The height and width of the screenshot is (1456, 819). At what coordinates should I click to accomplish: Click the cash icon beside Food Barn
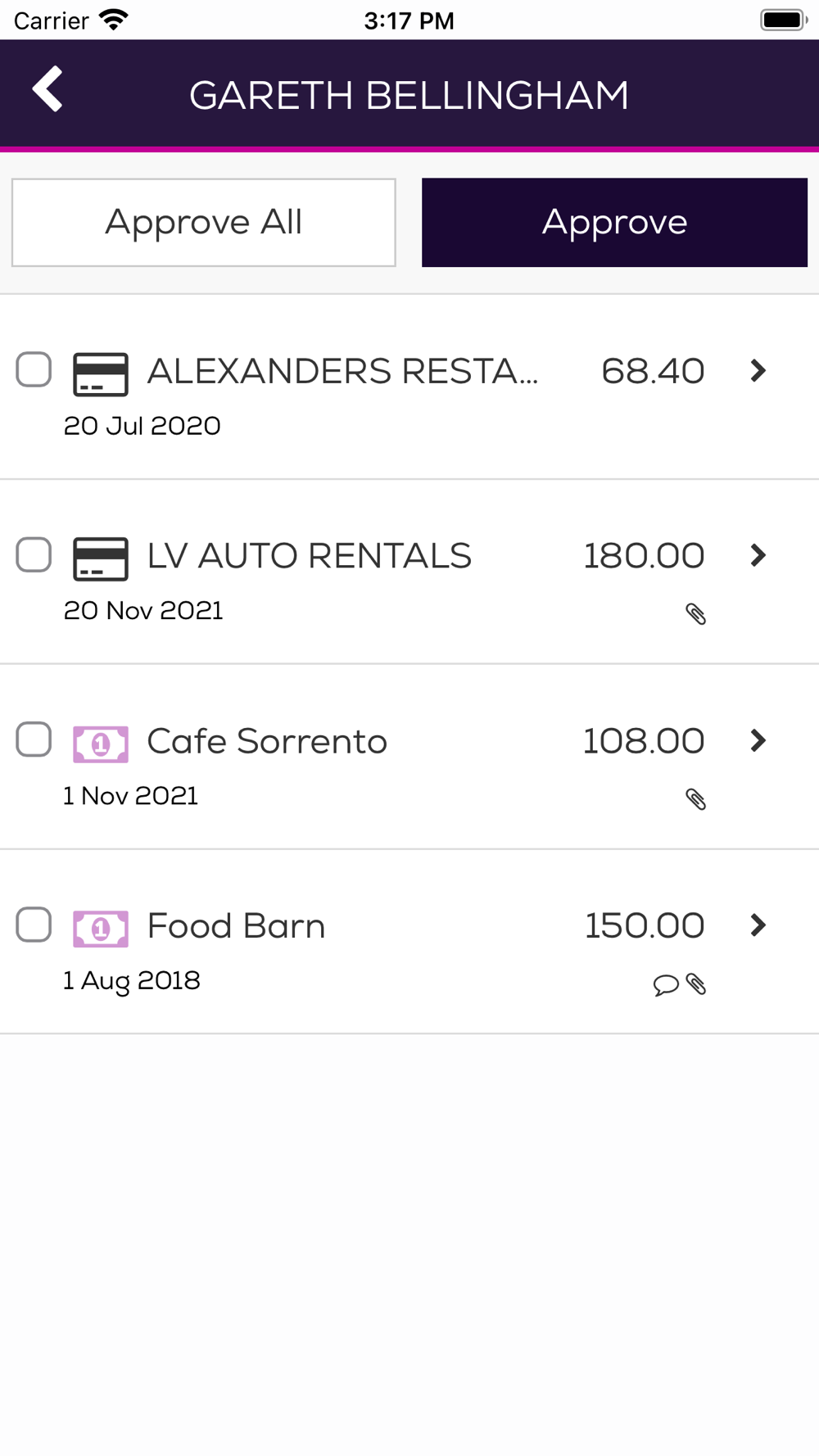[x=100, y=929]
